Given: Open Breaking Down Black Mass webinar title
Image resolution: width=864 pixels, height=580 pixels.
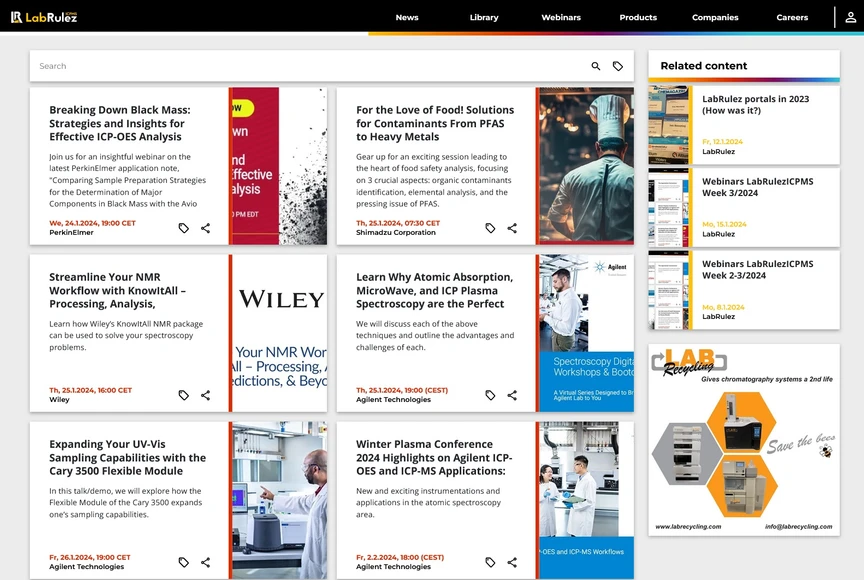Looking at the screenshot, I should click(x=120, y=123).
